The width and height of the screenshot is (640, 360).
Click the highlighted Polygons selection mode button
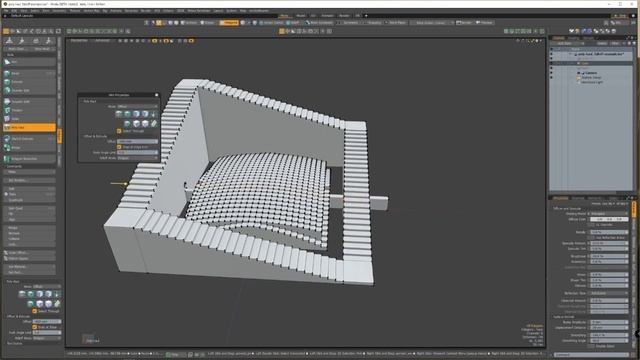coord(229,23)
